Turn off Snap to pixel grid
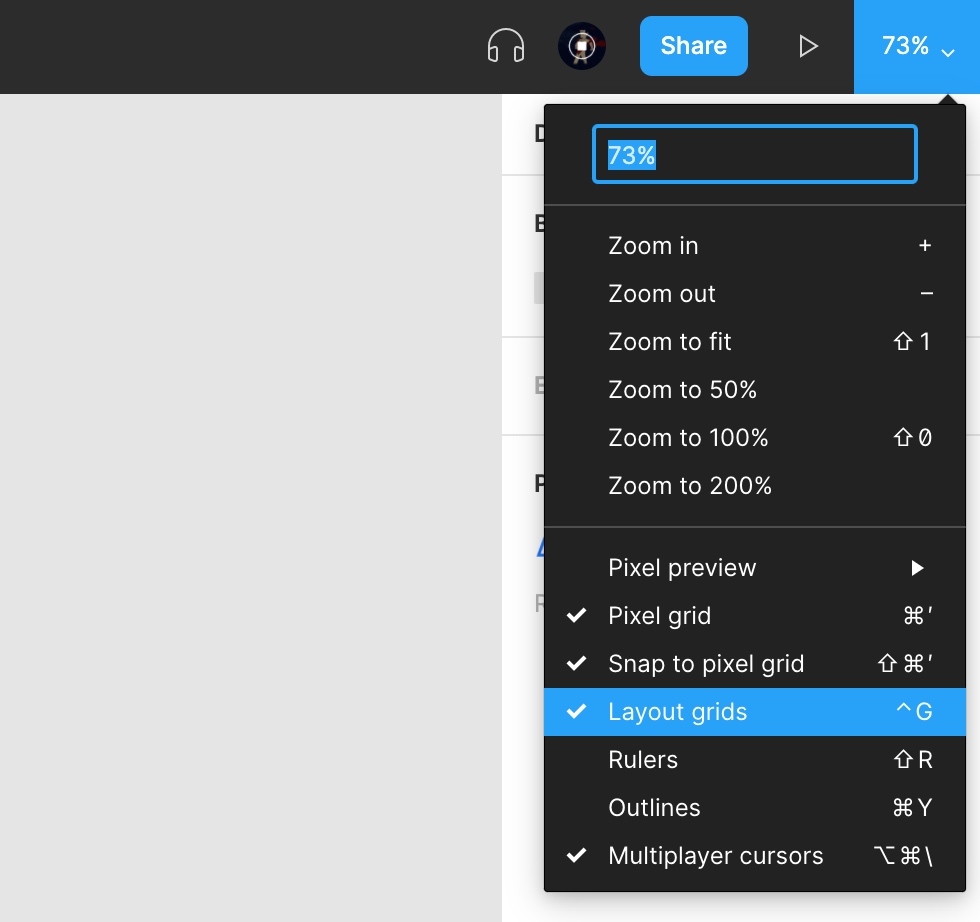Image resolution: width=980 pixels, height=922 pixels. (706, 664)
